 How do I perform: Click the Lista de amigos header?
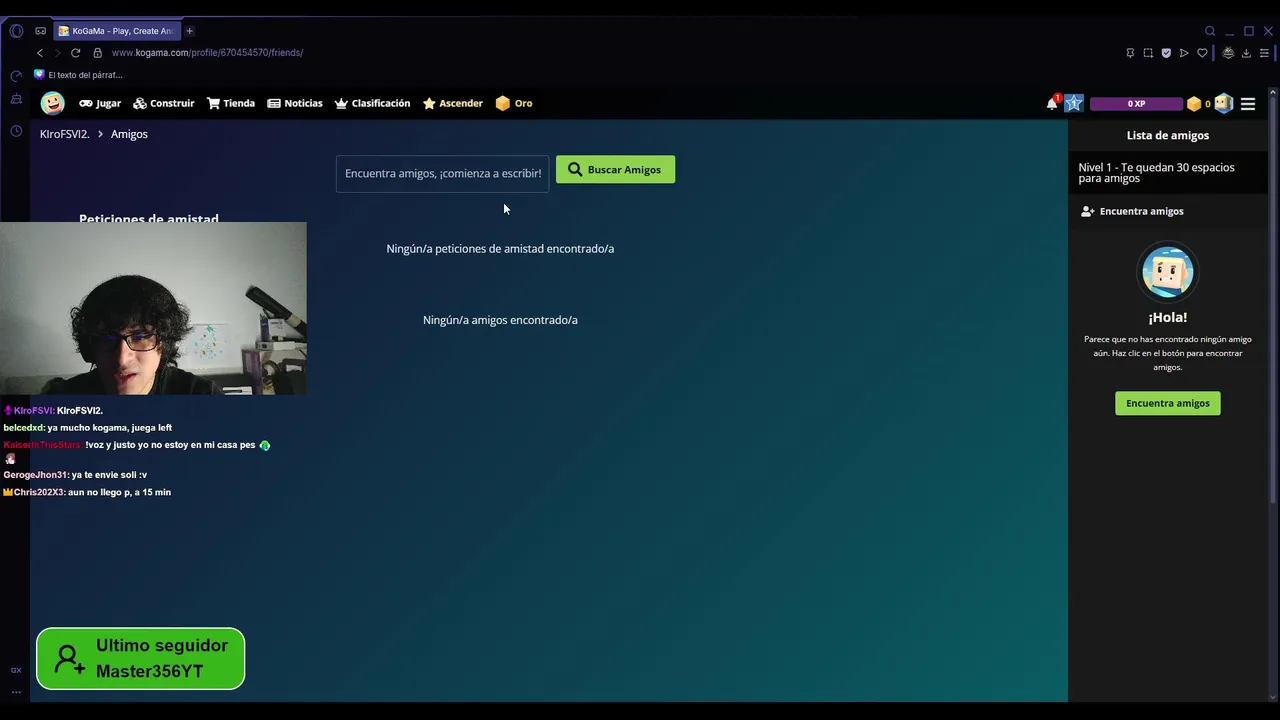[x=1168, y=135]
